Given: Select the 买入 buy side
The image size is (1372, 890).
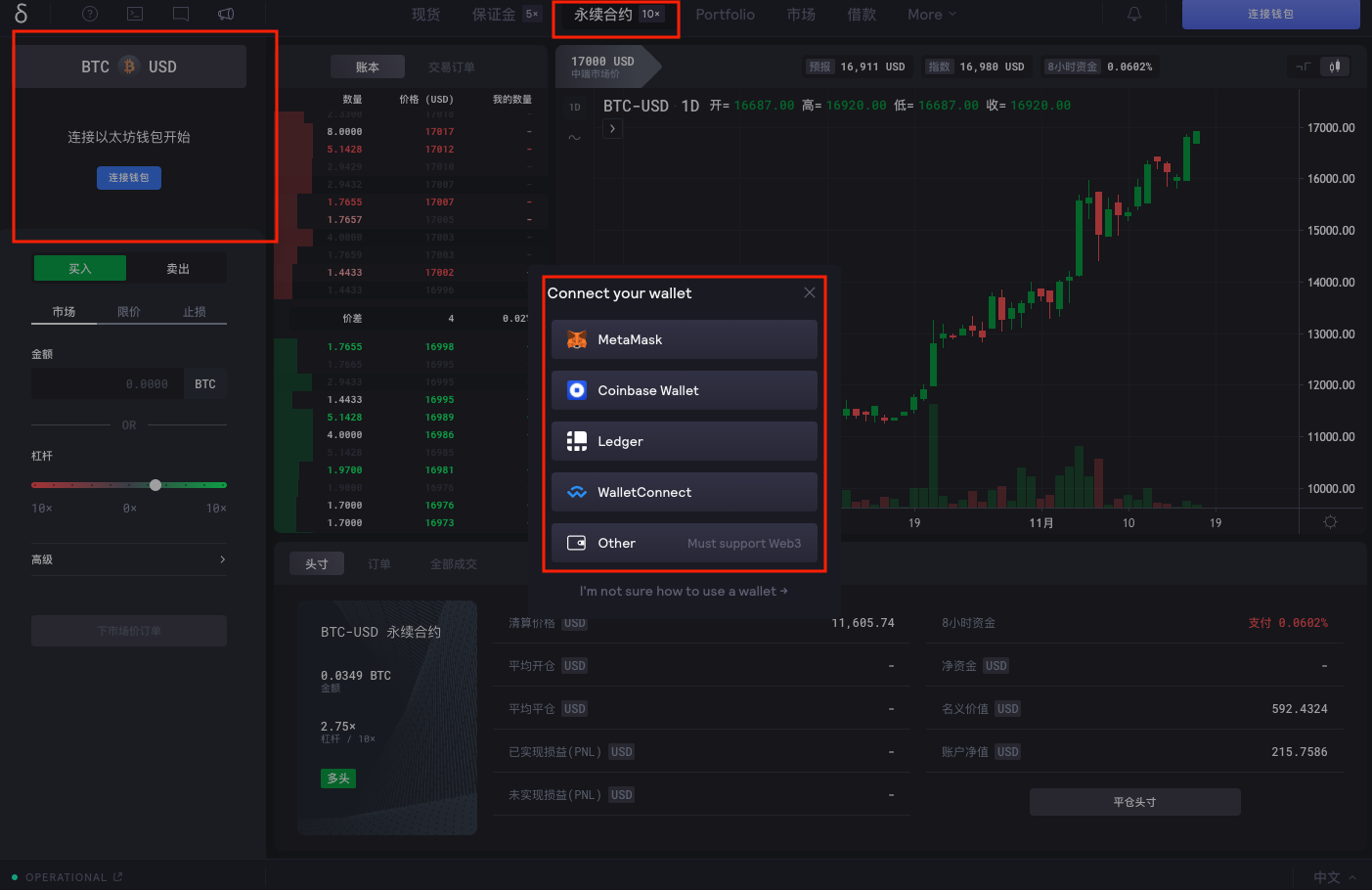Looking at the screenshot, I should pyautogui.click(x=80, y=269).
